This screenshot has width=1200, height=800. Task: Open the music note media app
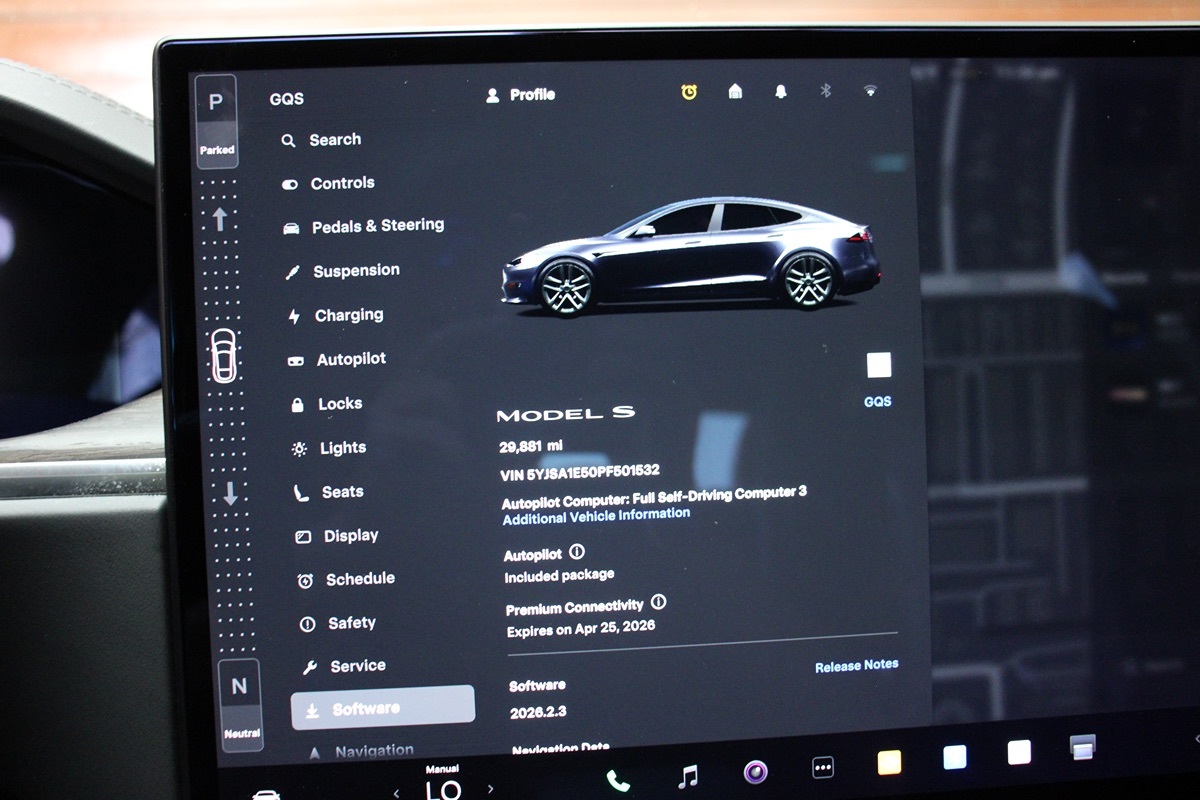coord(687,776)
